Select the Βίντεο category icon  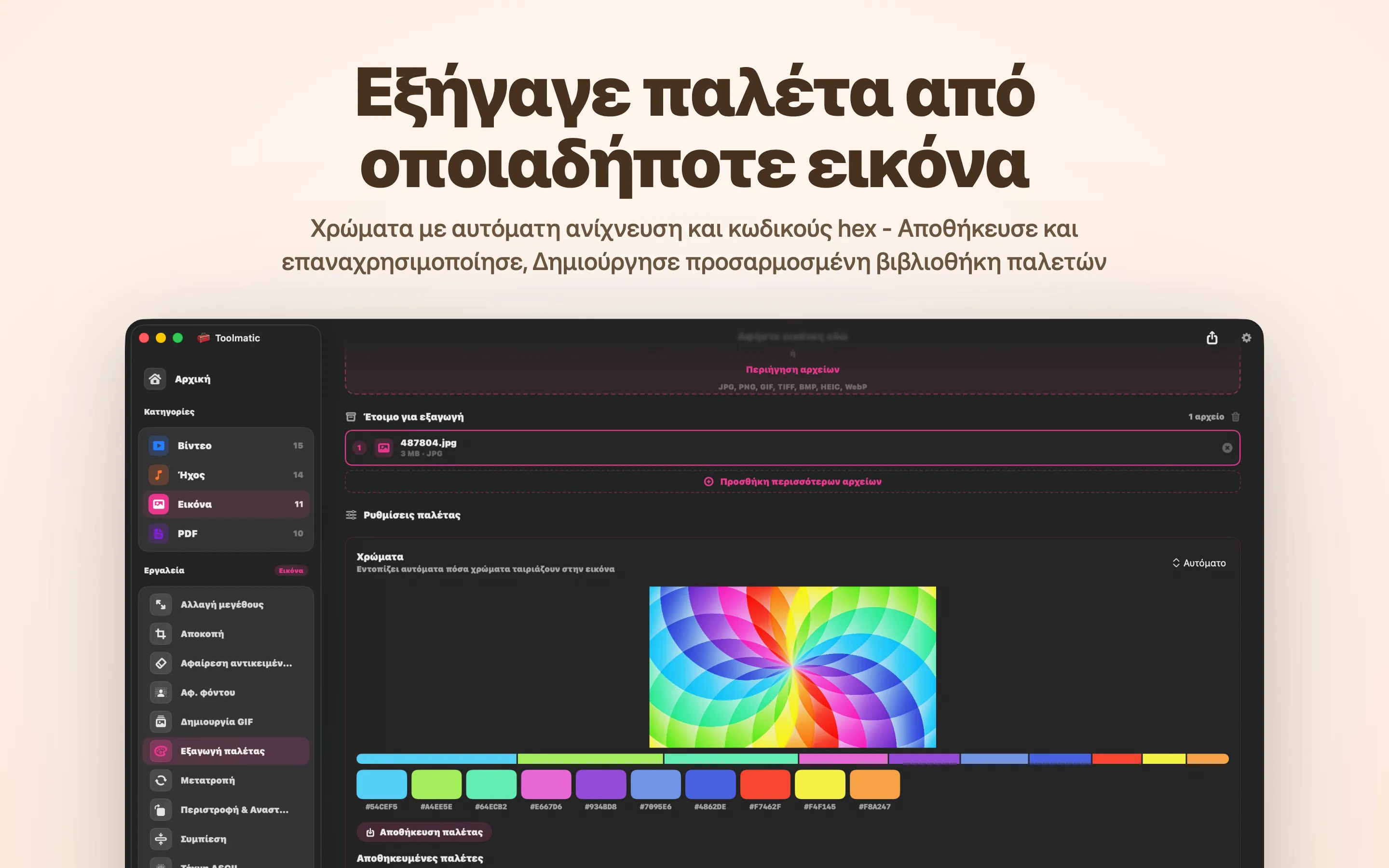159,446
